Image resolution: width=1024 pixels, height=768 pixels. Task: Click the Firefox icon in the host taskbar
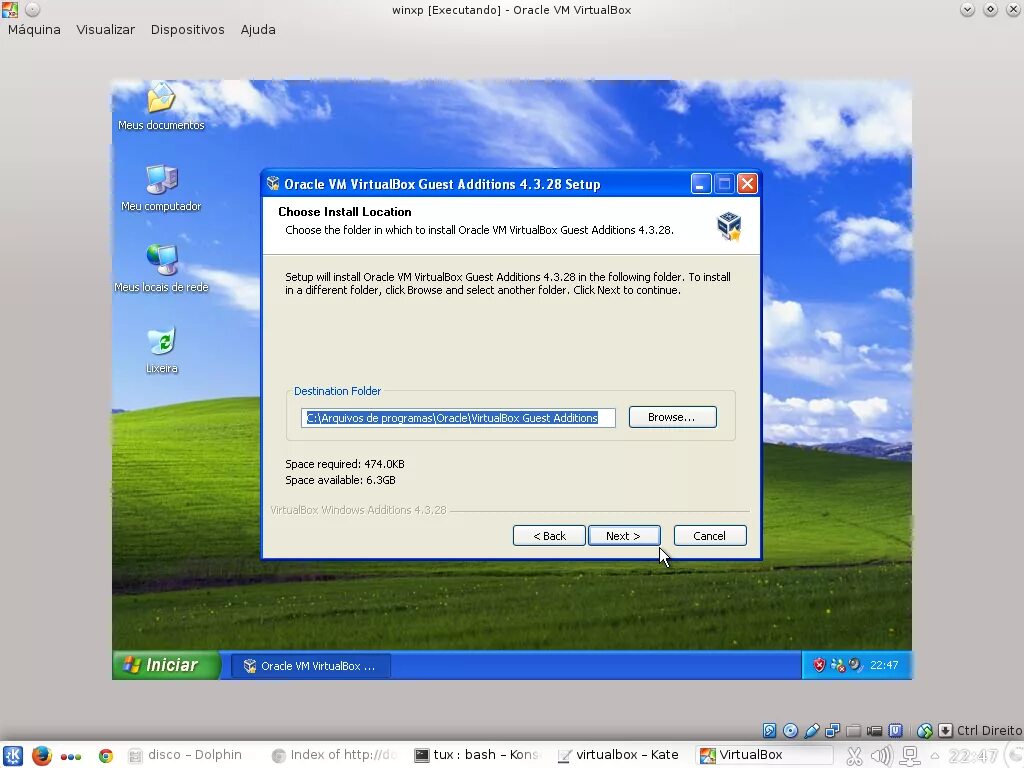click(x=41, y=755)
